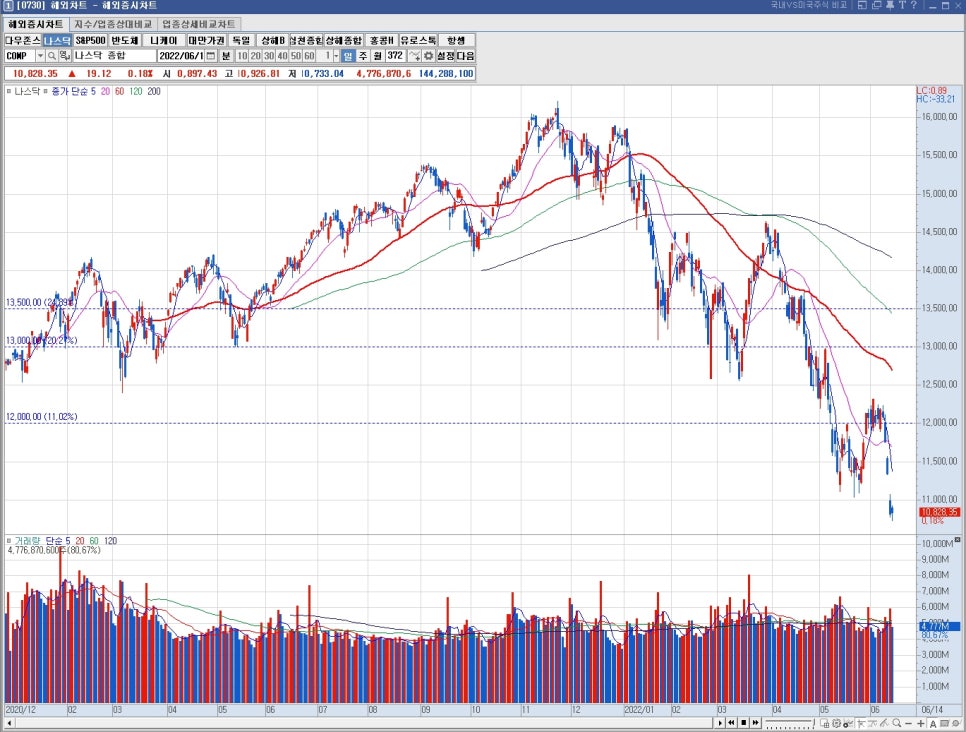The image size is (966, 732).
Task: Click the bottom gear-frame settings icon
Action: [x=836, y=723]
